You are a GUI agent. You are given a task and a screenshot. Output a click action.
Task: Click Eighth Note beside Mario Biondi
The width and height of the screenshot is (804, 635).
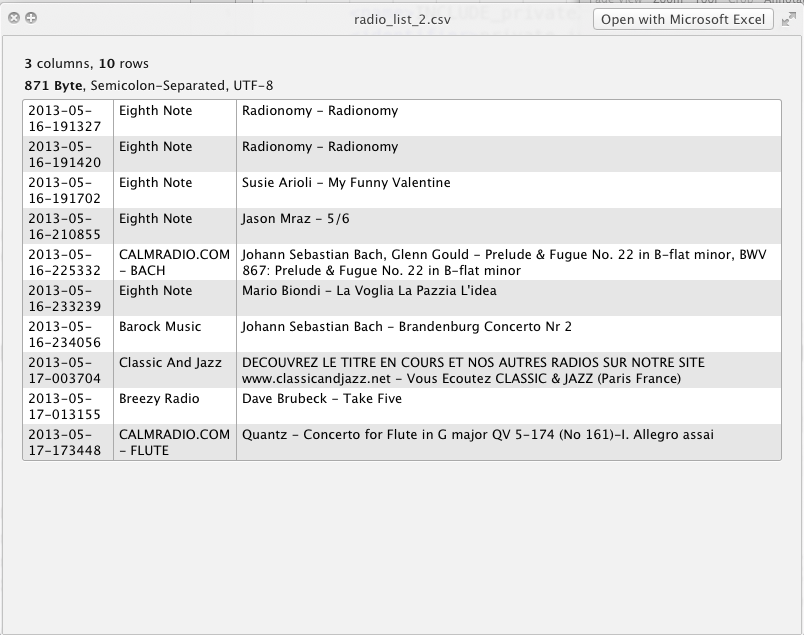tap(175, 298)
